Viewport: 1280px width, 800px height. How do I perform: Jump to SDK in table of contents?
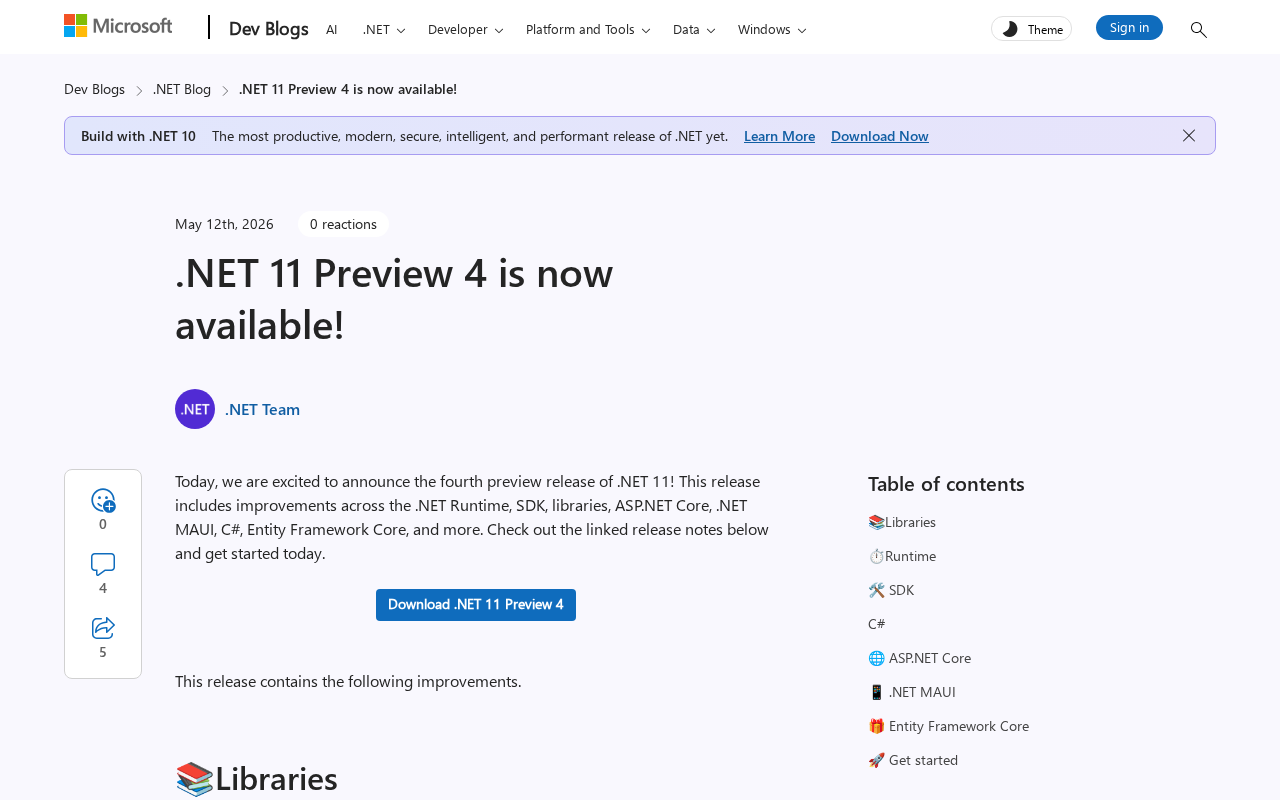tap(891, 590)
